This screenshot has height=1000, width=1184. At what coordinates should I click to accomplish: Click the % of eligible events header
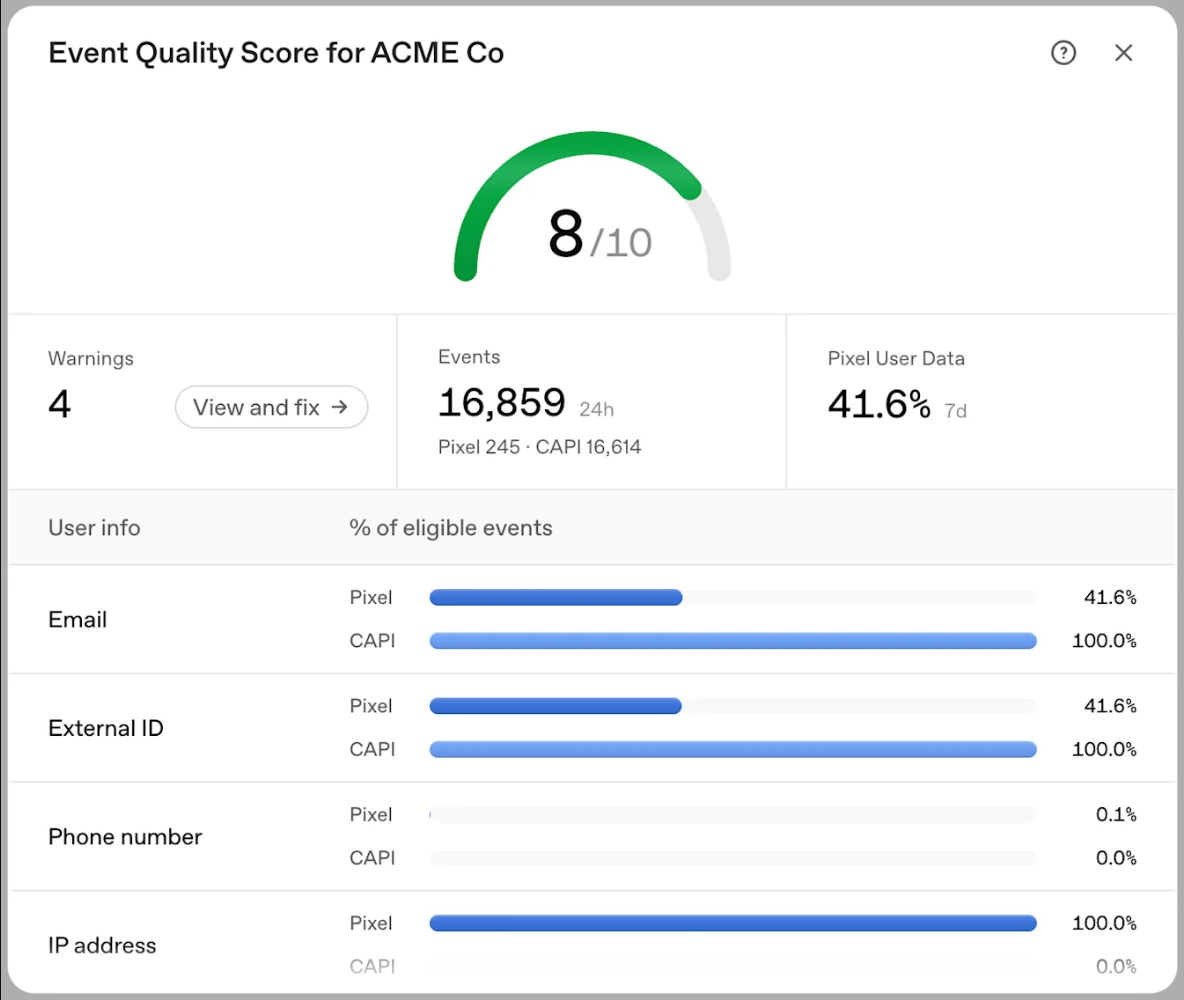point(451,528)
